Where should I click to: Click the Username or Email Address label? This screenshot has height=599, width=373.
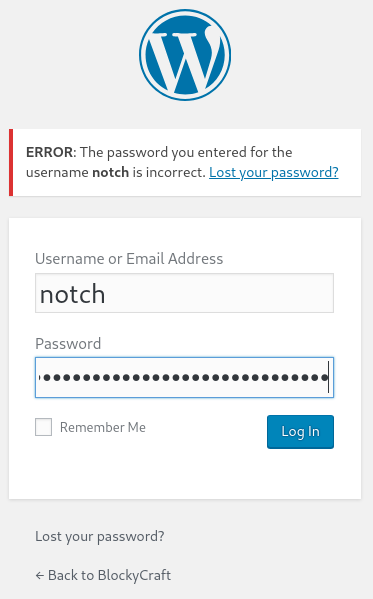(x=129, y=259)
